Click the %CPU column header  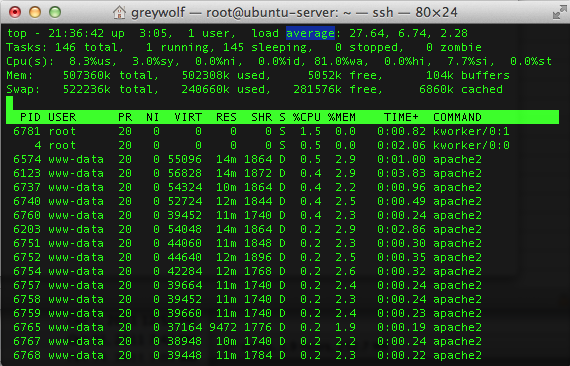point(307,117)
